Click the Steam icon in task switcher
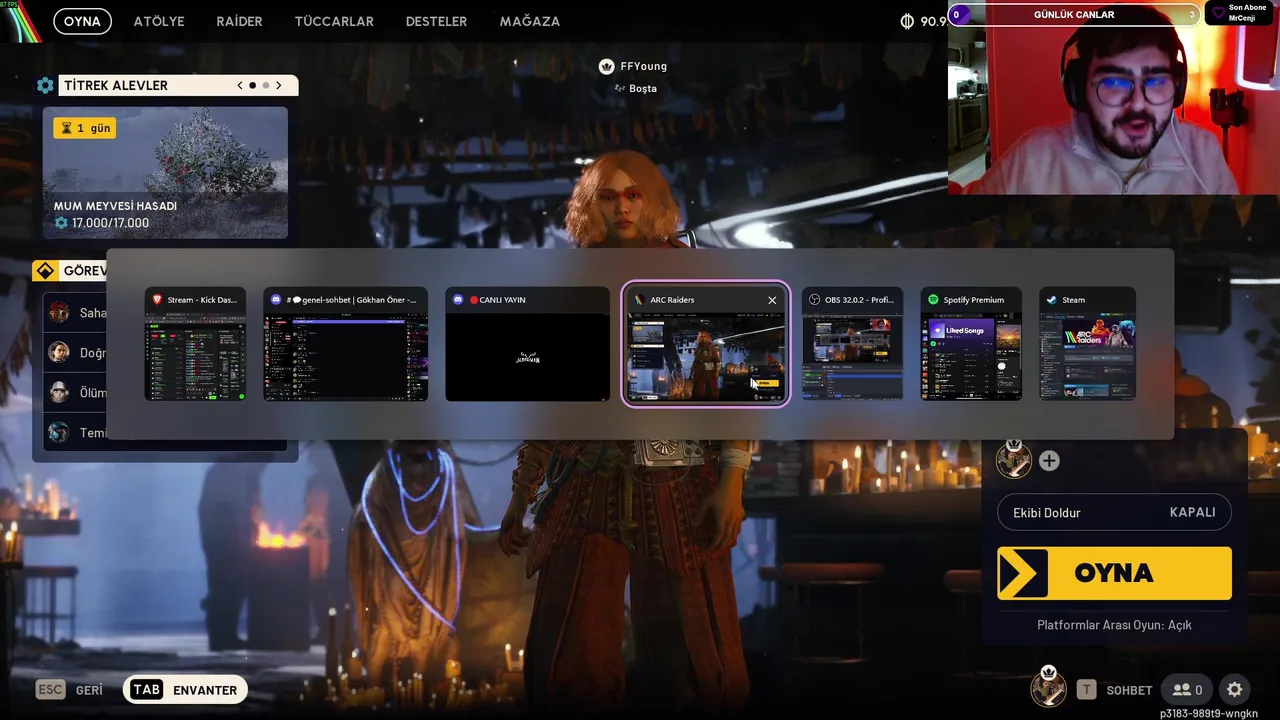This screenshot has height=720, width=1280. [x=1051, y=300]
